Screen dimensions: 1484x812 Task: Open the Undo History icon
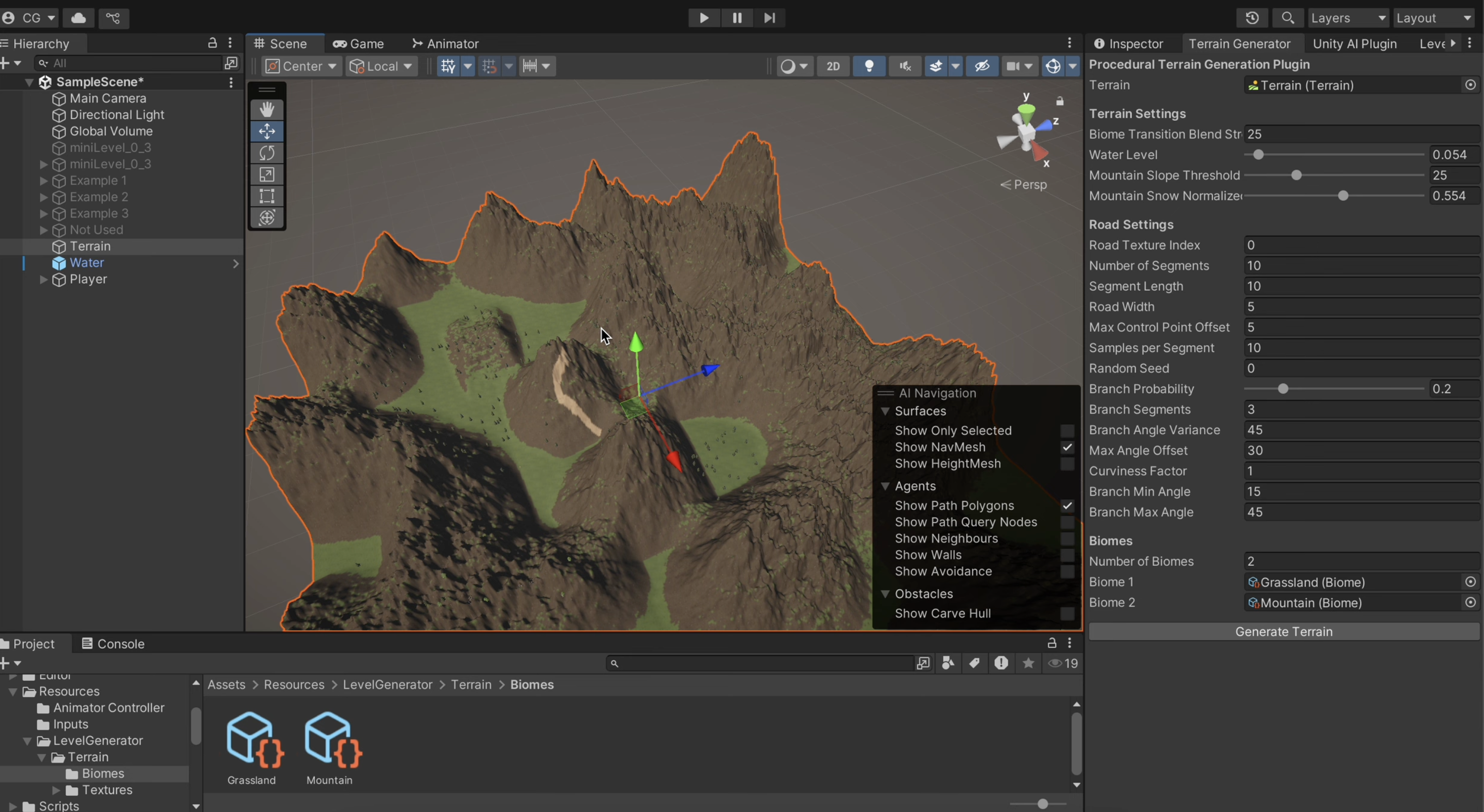[1252, 18]
